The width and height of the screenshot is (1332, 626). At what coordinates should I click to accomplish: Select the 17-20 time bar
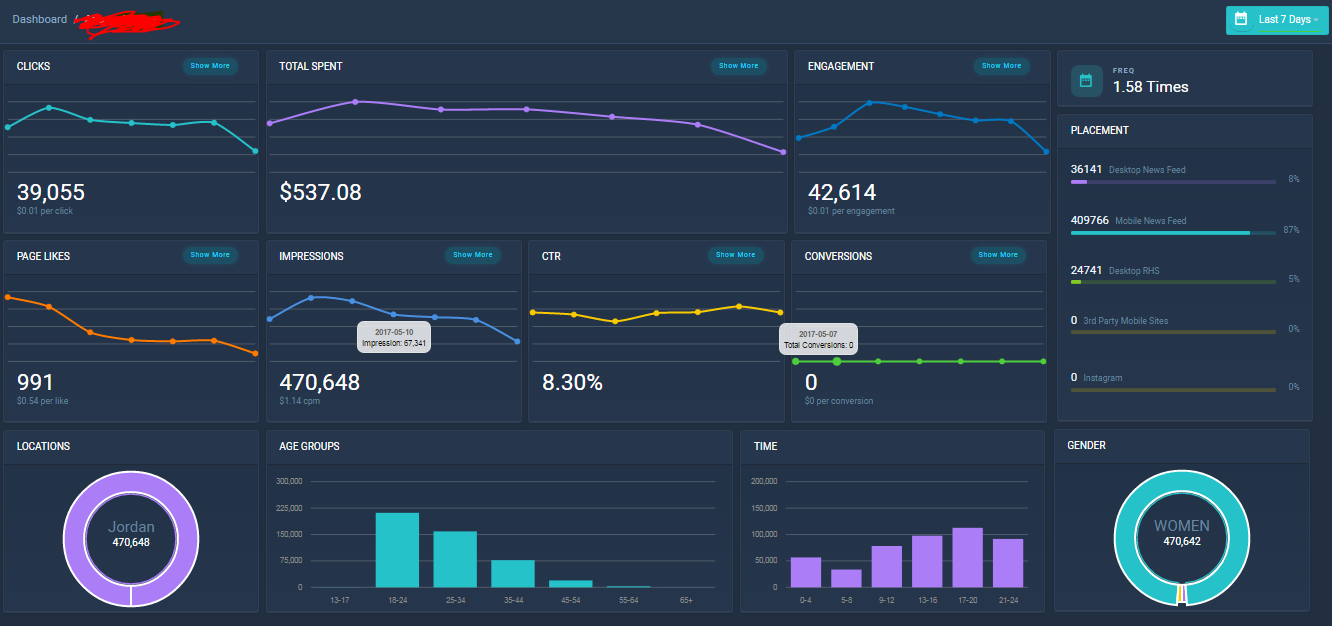point(967,557)
